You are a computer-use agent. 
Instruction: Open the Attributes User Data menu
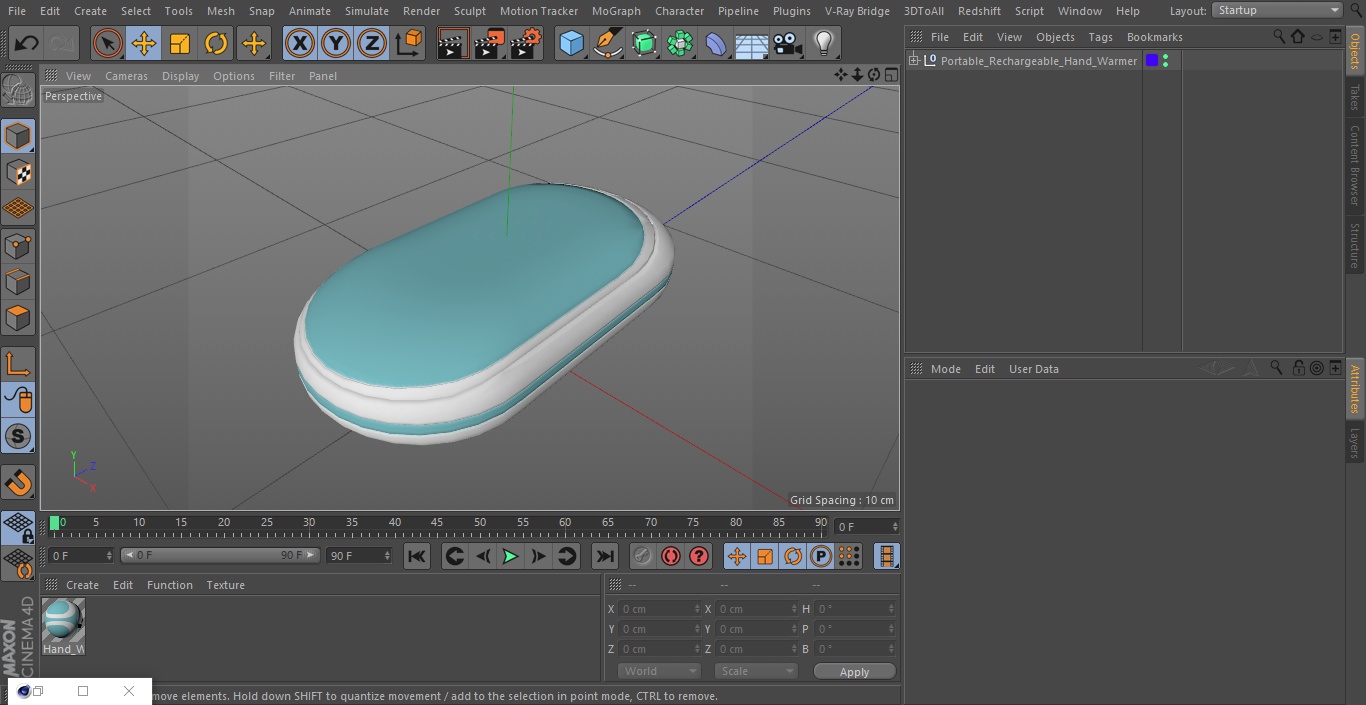pyautogui.click(x=1033, y=369)
